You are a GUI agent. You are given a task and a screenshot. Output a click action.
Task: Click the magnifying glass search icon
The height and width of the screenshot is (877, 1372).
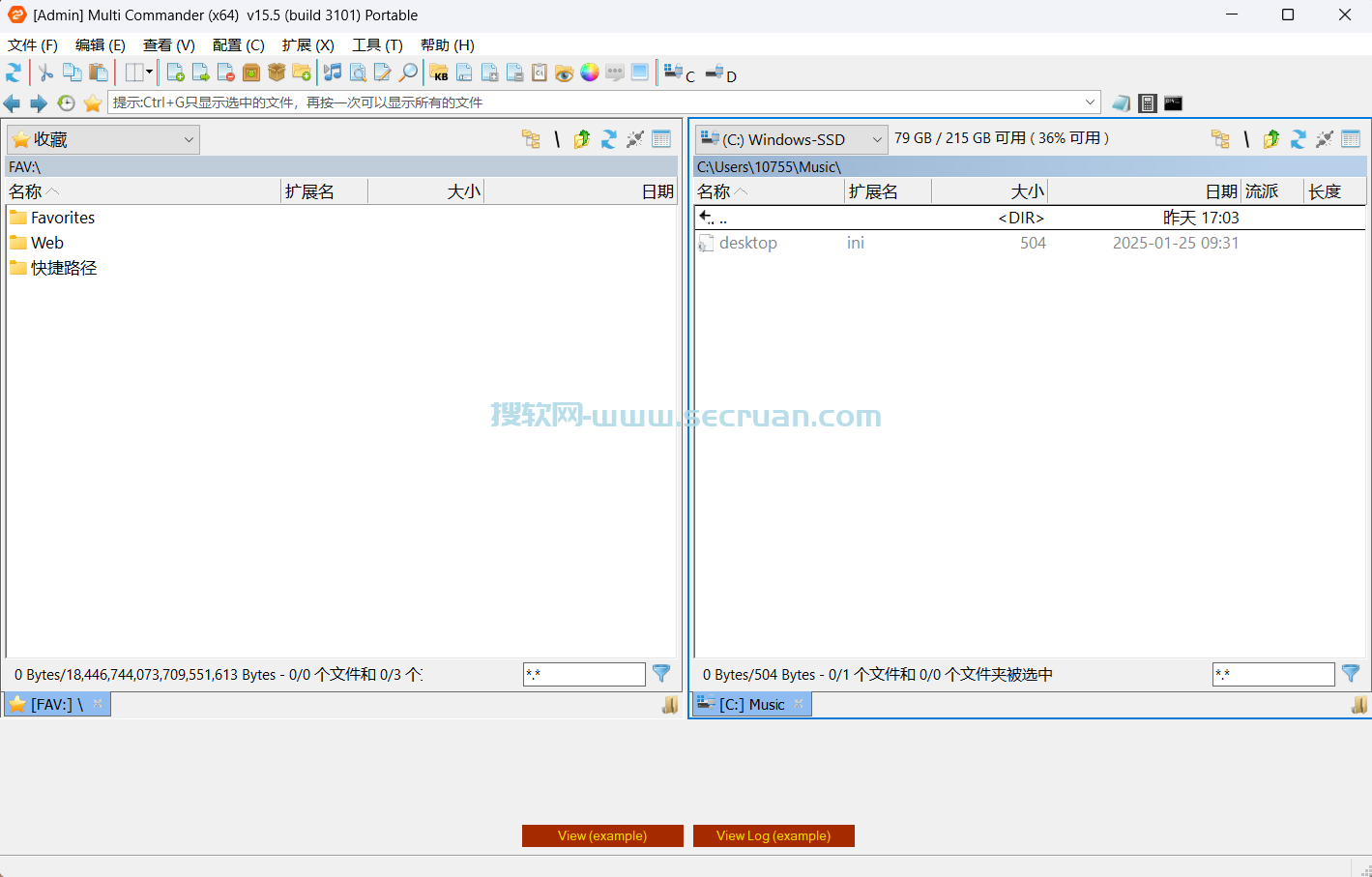[408, 73]
